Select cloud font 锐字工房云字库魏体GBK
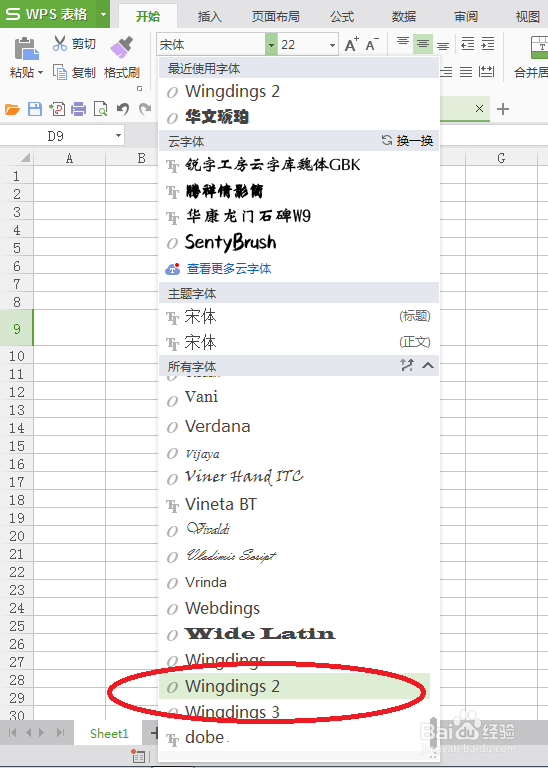The image size is (548, 768). click(299, 165)
